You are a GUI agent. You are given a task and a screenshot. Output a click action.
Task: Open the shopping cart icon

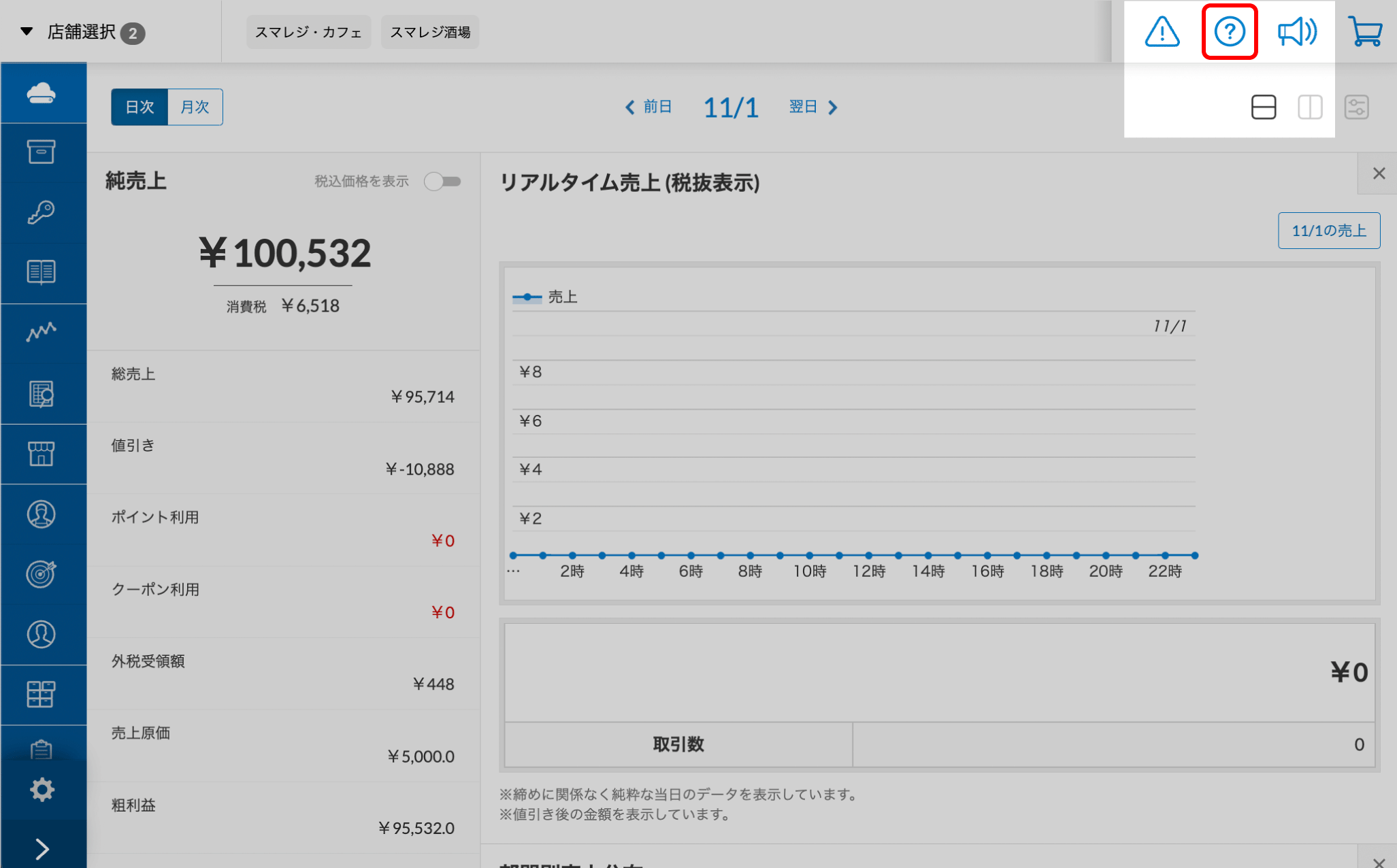(x=1365, y=32)
